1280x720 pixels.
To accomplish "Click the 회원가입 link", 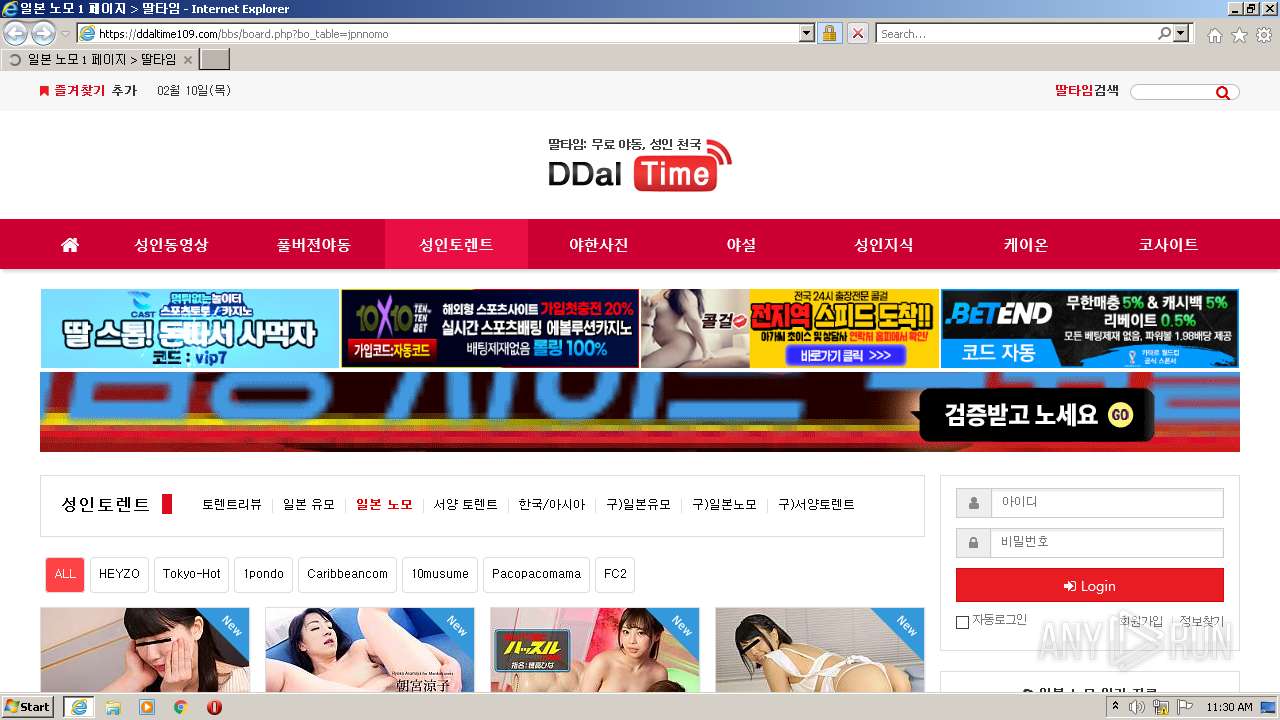I will (1141, 621).
